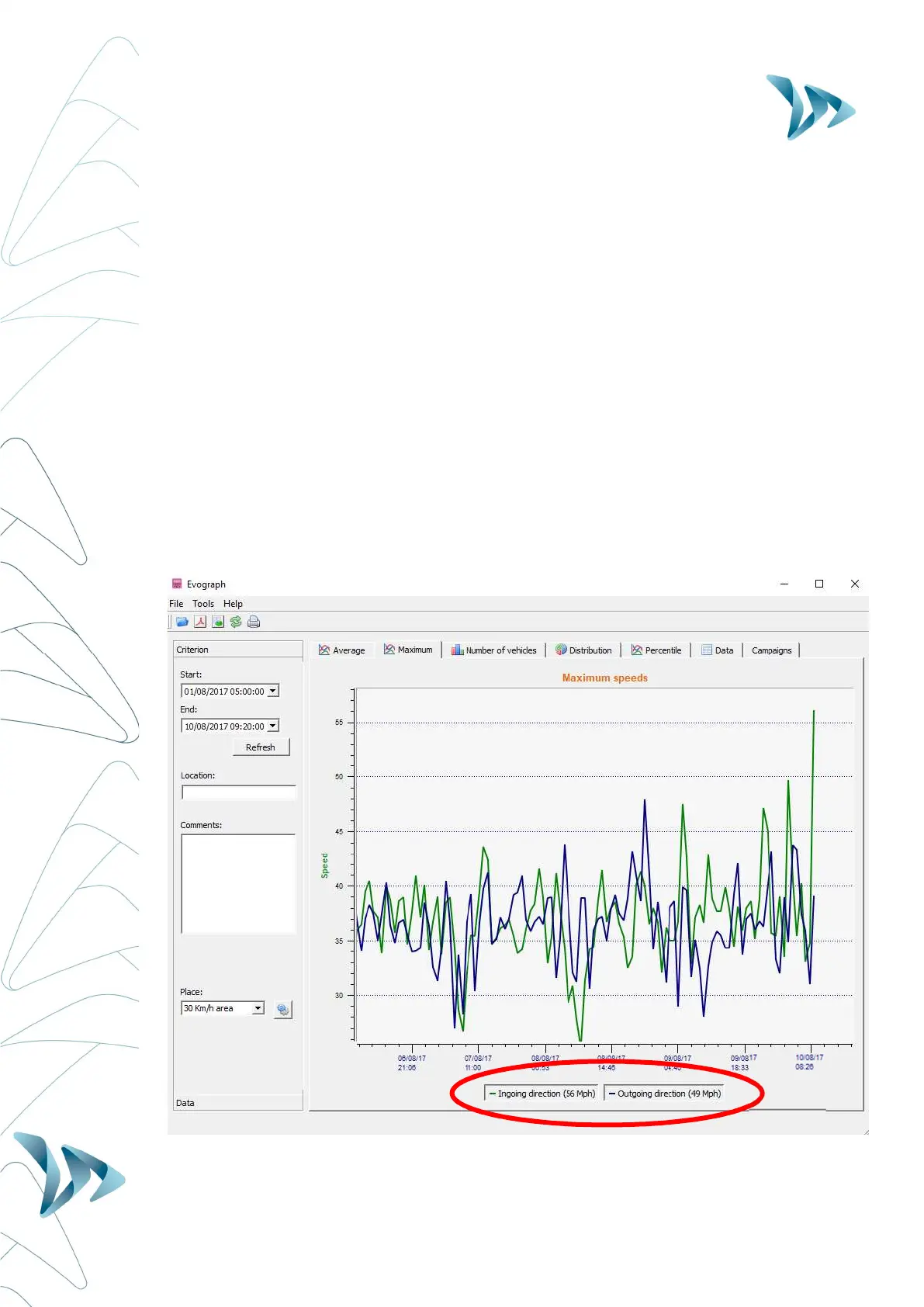The image size is (924, 1307).
Task: Open the Campaigns tab
Action: [x=771, y=650]
